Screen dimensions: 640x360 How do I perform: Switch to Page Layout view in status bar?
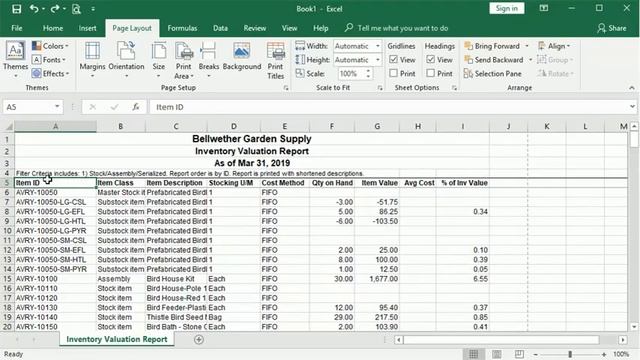click(496, 354)
